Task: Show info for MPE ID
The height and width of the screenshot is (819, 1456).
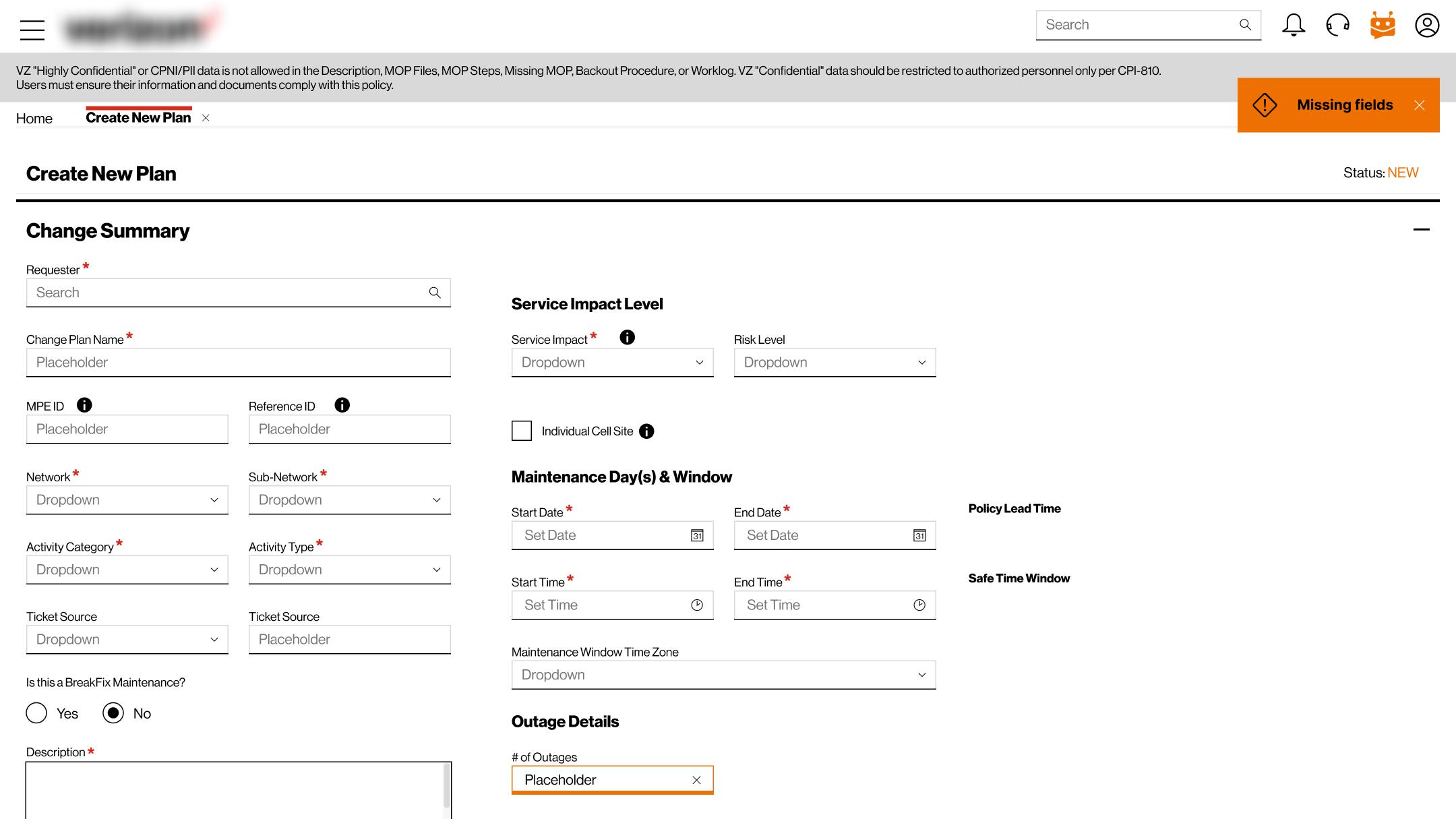Action: click(84, 405)
